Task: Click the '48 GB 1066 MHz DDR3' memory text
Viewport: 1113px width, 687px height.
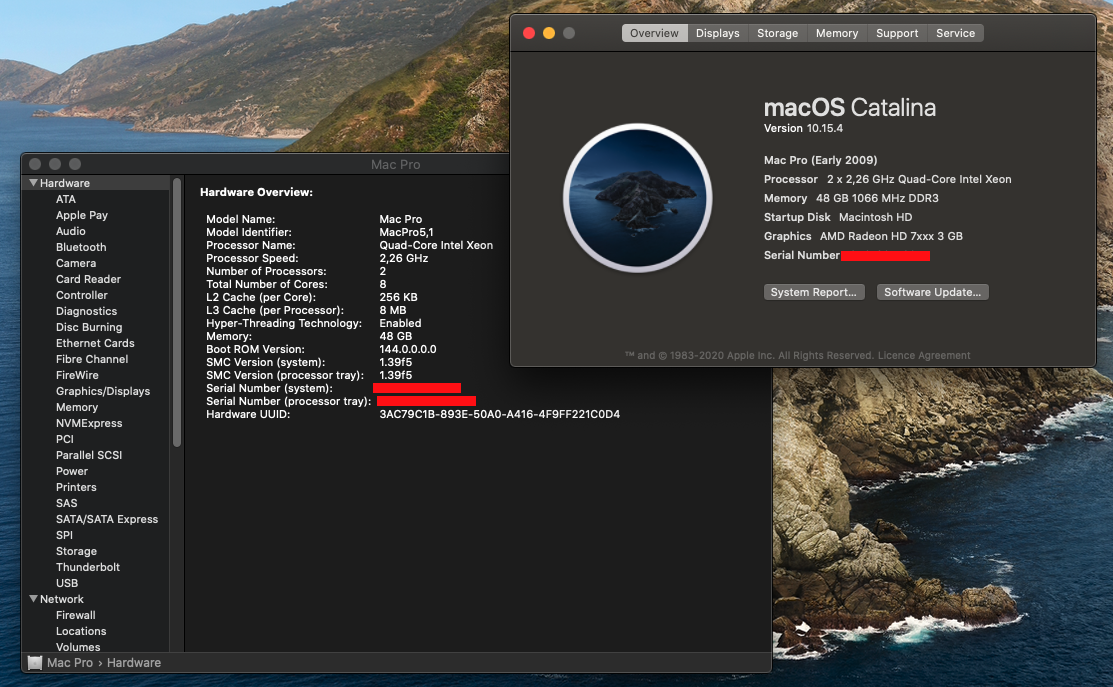Action: point(877,199)
